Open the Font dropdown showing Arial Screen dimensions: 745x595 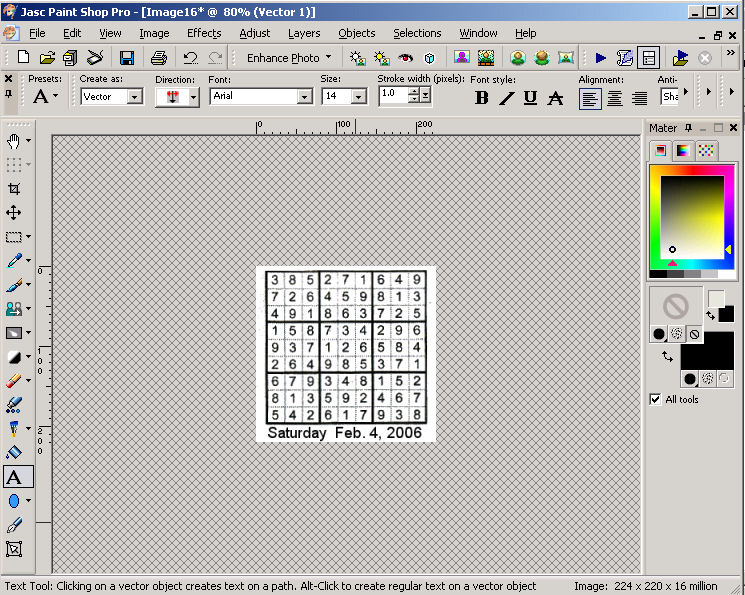(x=305, y=97)
